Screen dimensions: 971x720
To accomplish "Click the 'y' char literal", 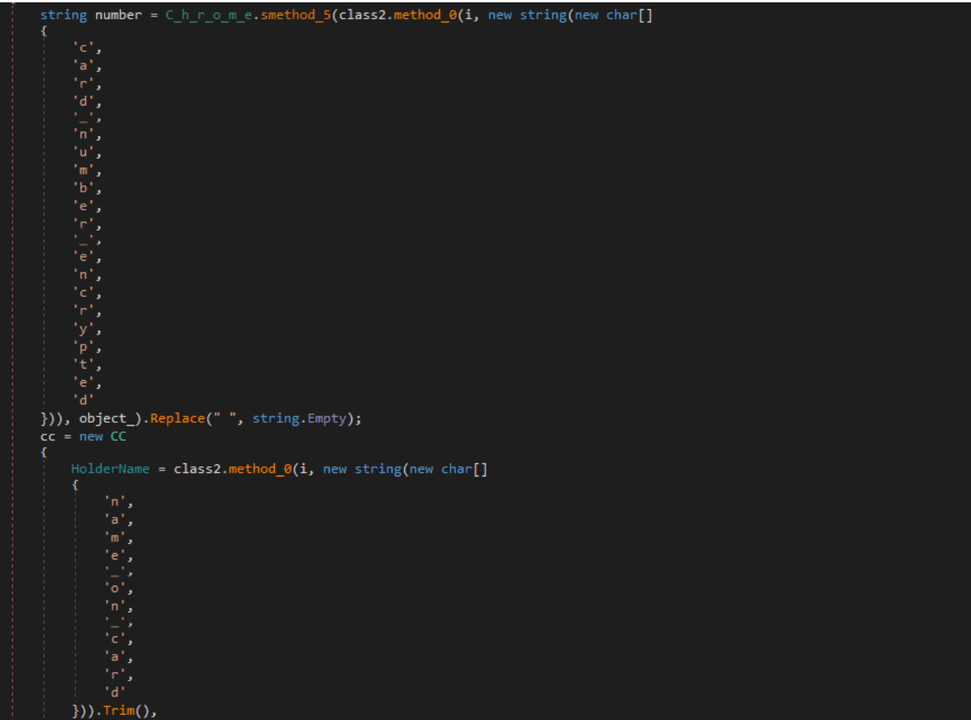I will click(84, 329).
